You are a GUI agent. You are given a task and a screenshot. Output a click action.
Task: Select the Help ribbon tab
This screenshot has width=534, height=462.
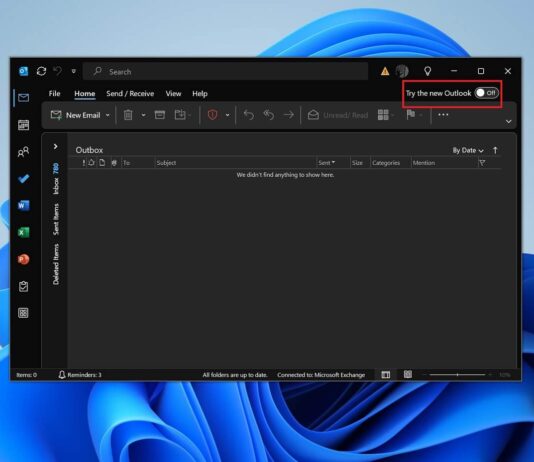click(x=200, y=94)
